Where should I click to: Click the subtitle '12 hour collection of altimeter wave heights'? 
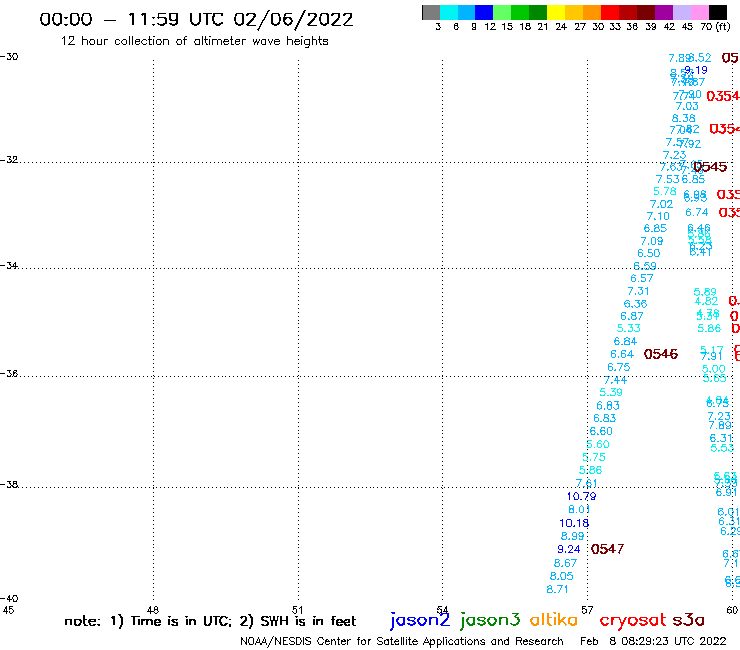pos(194,41)
